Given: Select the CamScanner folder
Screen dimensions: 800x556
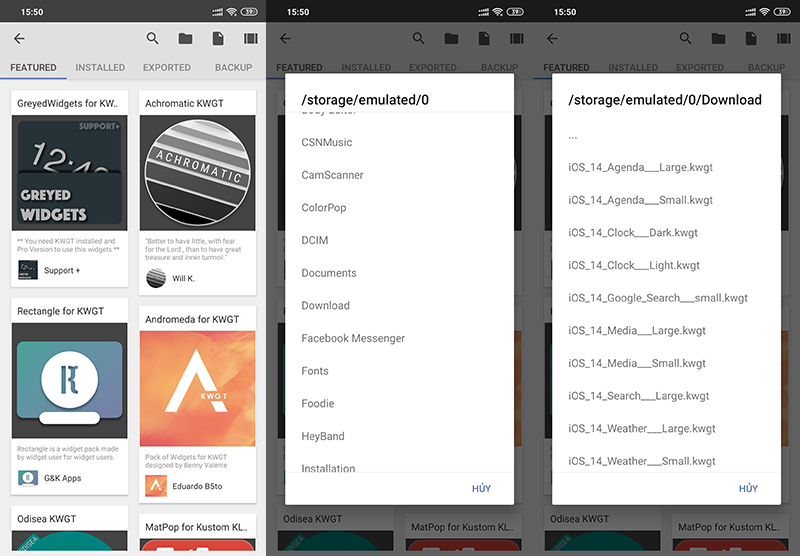Looking at the screenshot, I should click(x=399, y=175).
